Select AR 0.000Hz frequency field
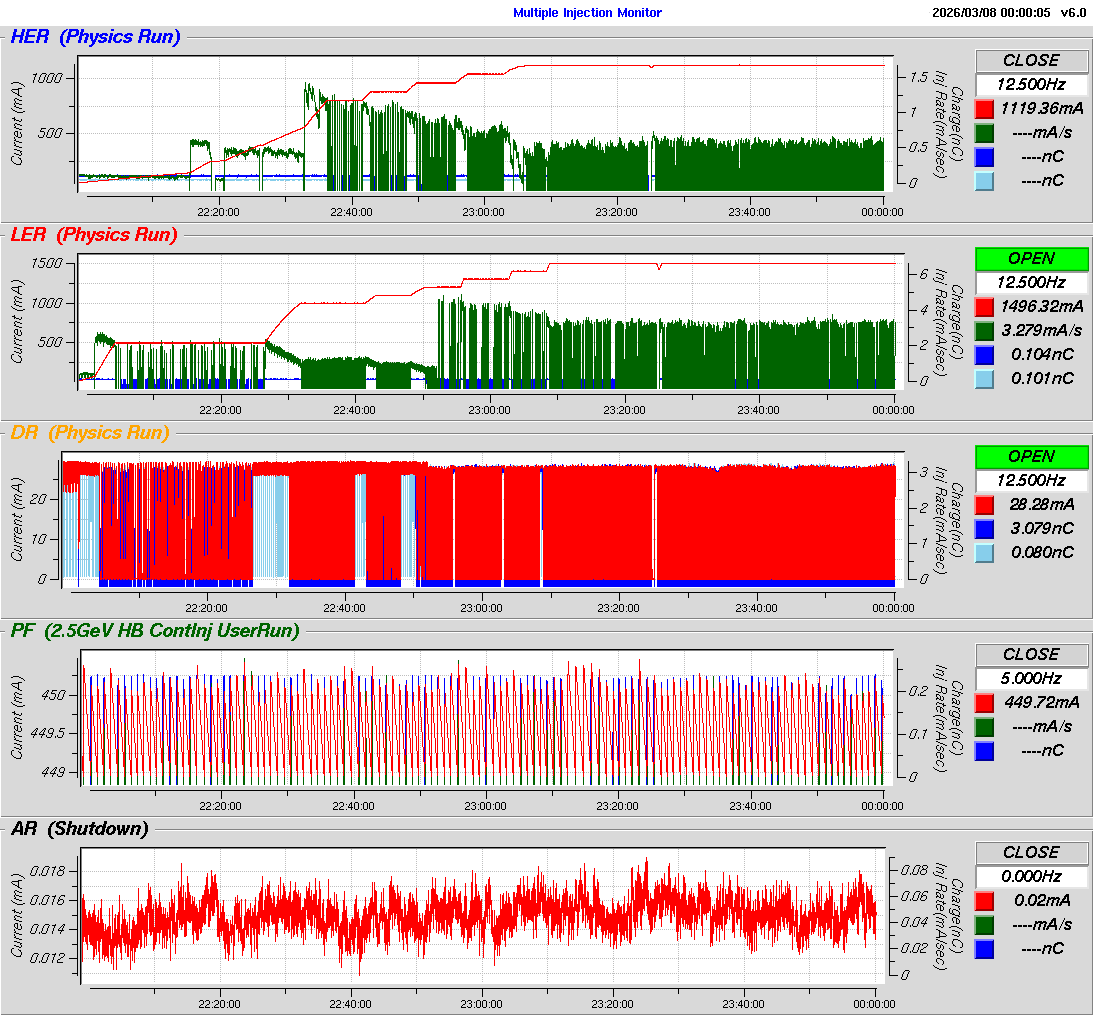 click(1031, 876)
